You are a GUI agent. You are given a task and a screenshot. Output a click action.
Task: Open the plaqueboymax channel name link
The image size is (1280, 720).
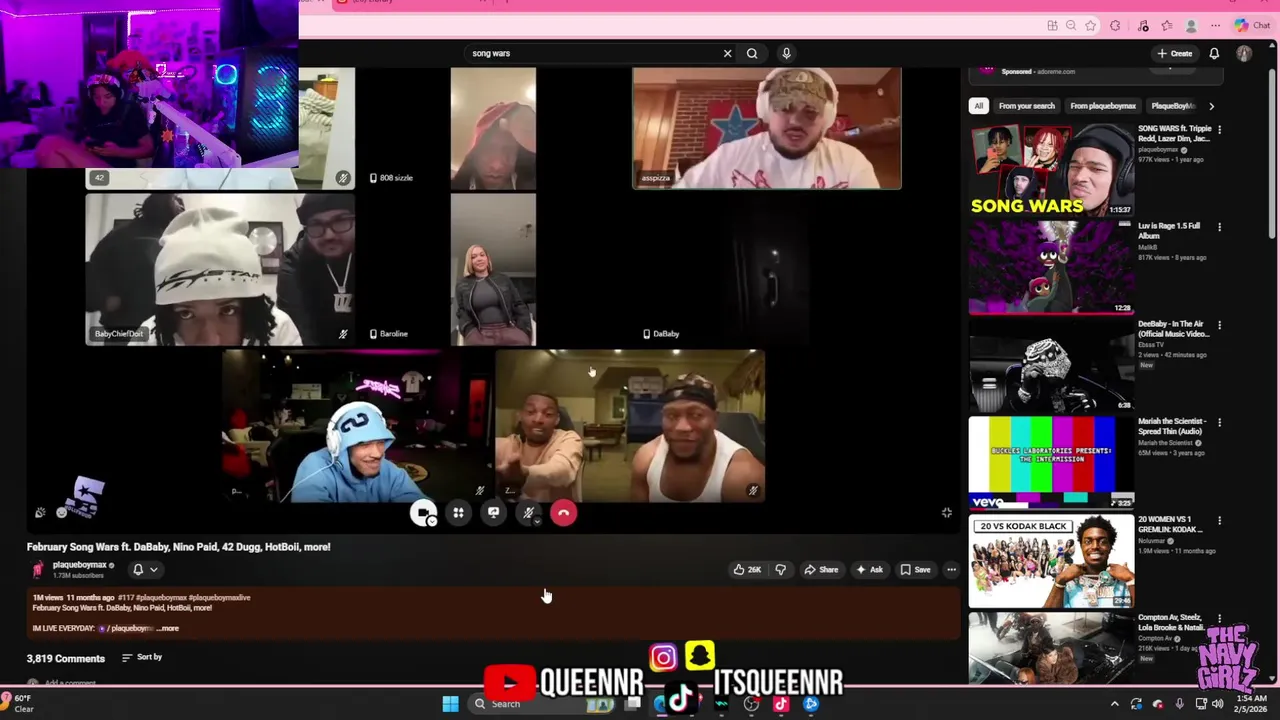[80, 565]
